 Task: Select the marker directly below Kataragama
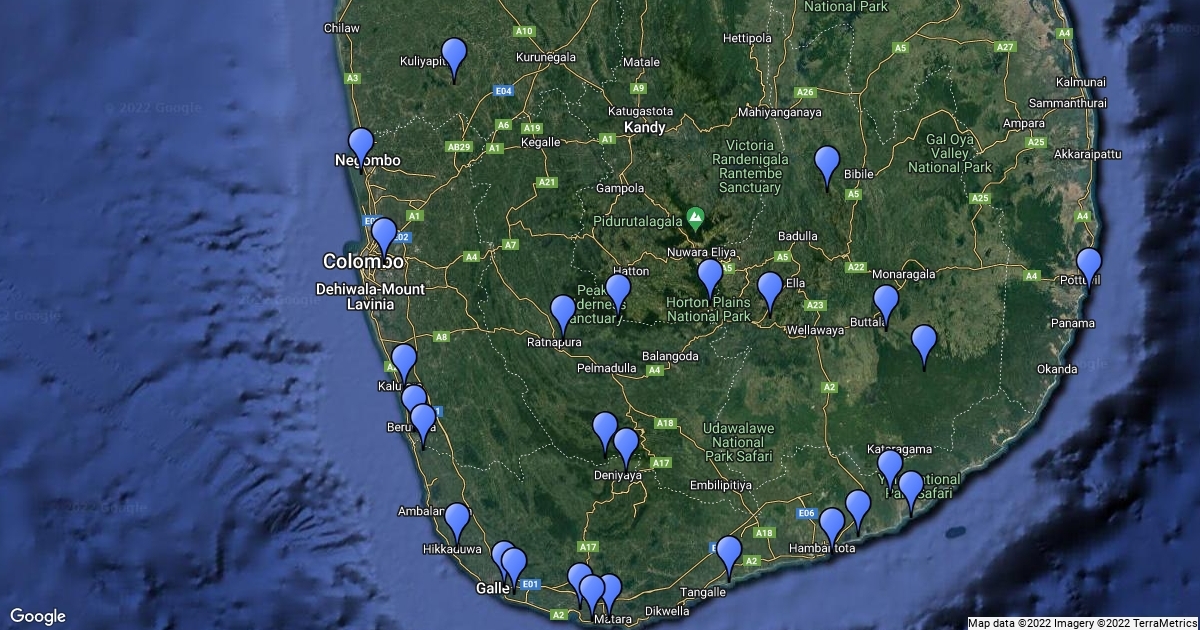[889, 468]
